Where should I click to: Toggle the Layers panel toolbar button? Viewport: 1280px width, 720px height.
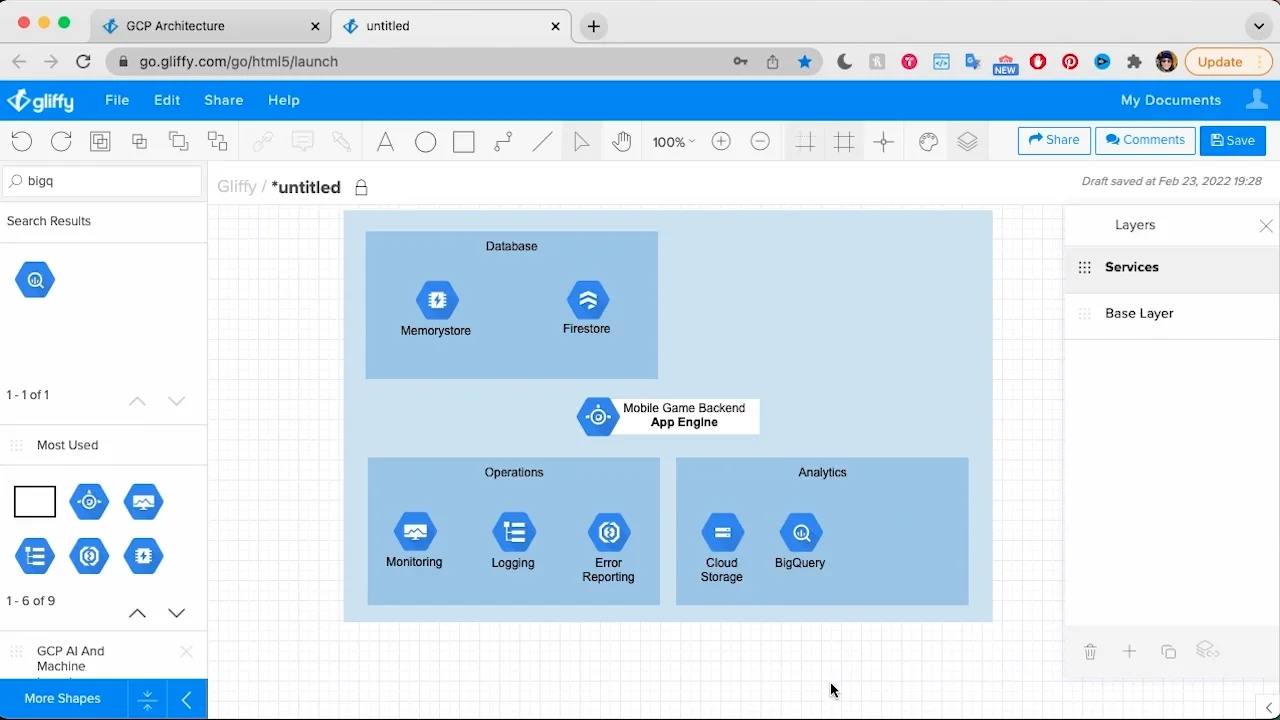[967, 142]
